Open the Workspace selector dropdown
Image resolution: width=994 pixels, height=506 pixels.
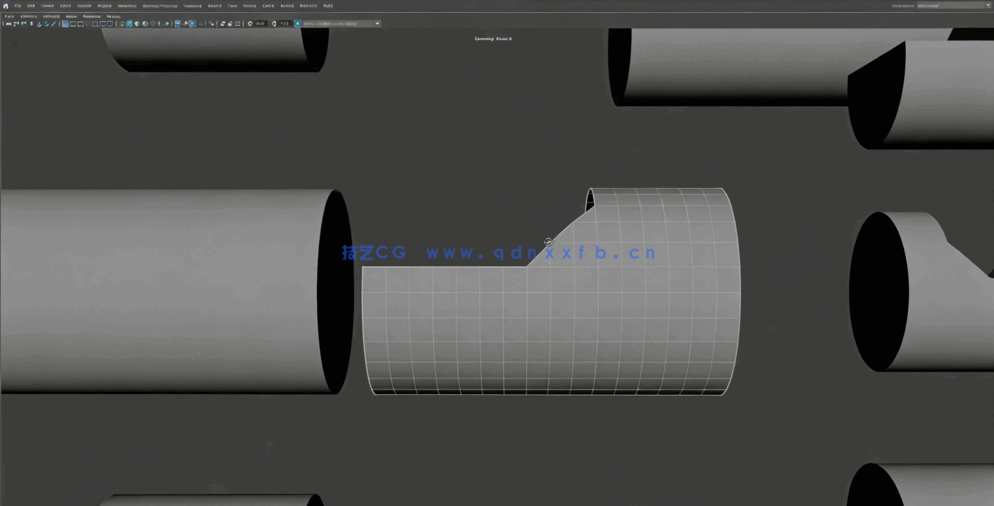tap(954, 6)
